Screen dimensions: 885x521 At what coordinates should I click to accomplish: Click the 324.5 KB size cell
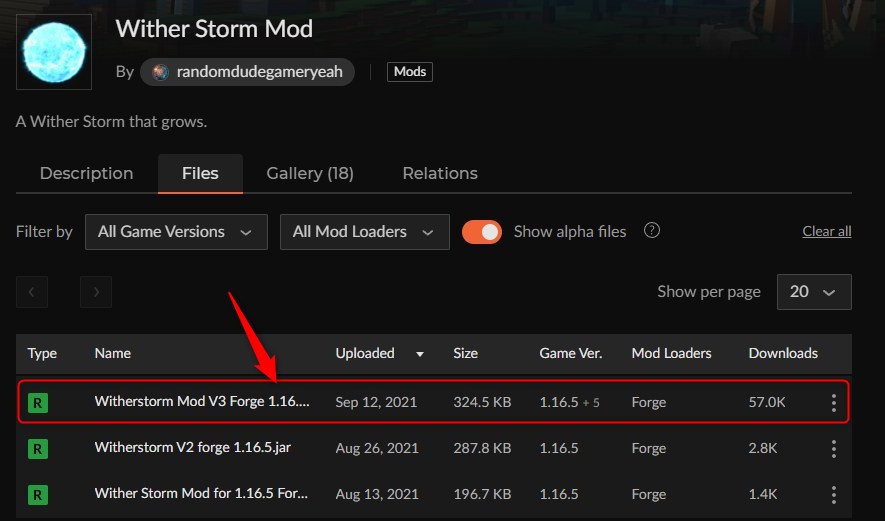click(x=482, y=402)
